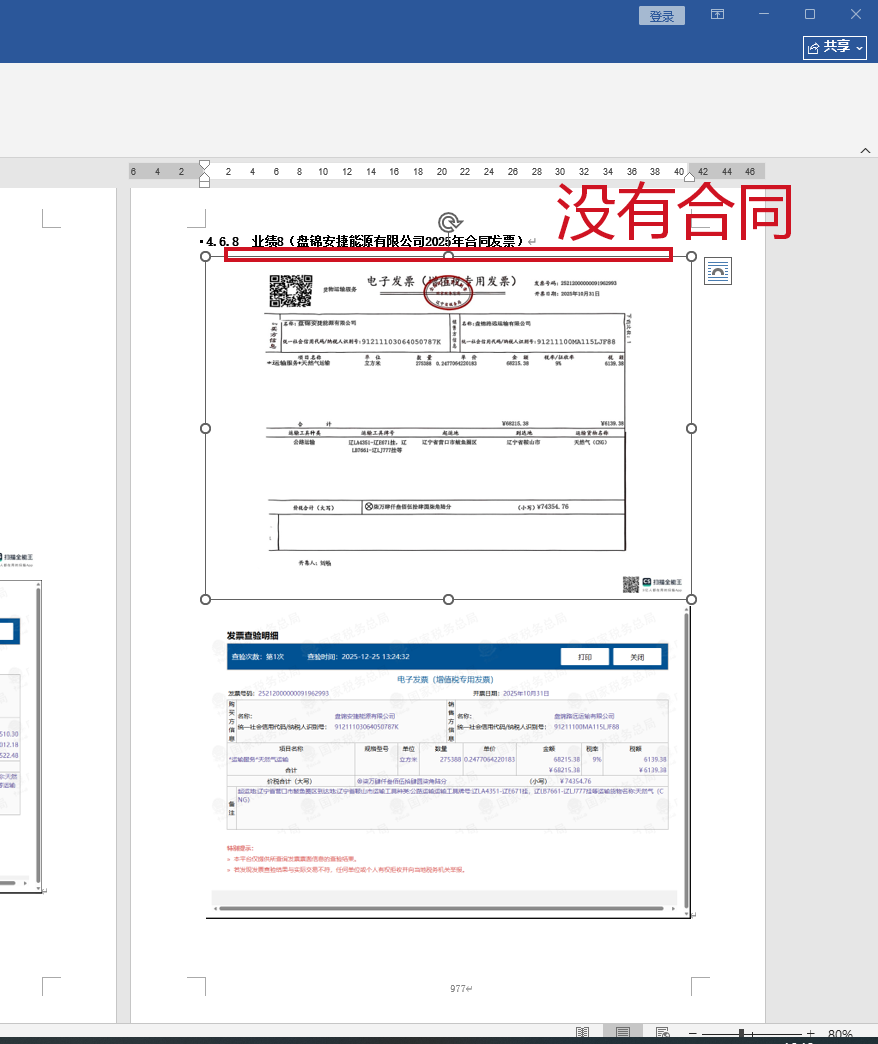The width and height of the screenshot is (878, 1044).
Task: Click the 发票查验明细 verification screenshot image
Action: (x=447, y=760)
